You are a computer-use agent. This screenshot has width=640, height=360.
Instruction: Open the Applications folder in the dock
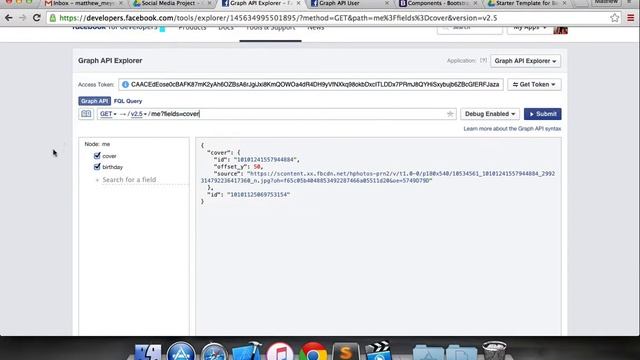428,353
